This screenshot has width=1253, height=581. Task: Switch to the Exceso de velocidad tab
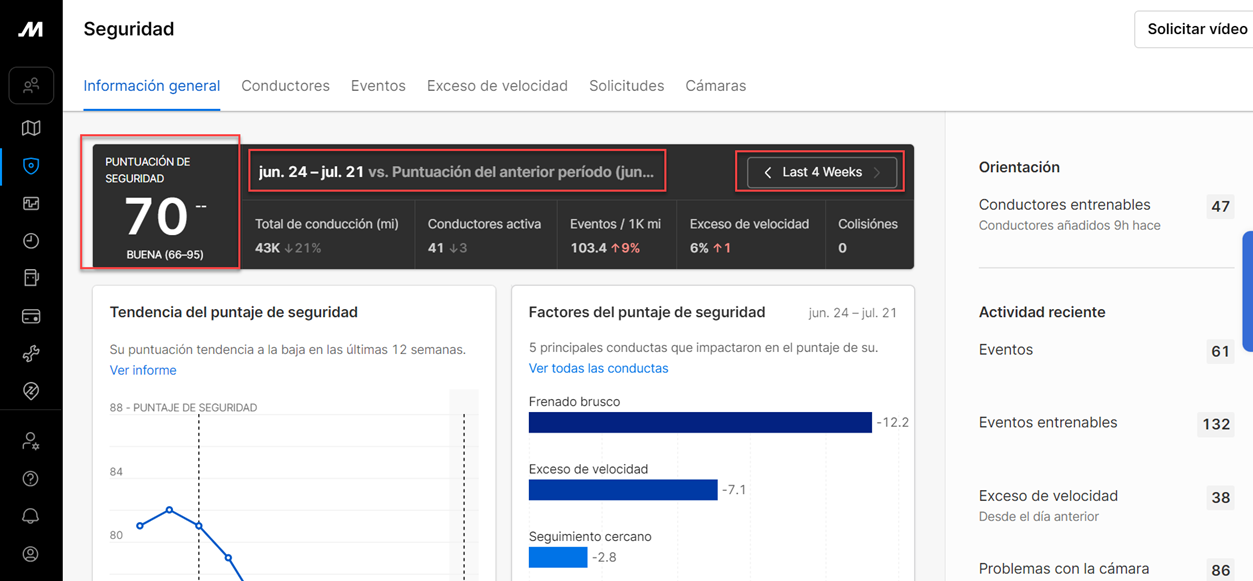(x=497, y=86)
